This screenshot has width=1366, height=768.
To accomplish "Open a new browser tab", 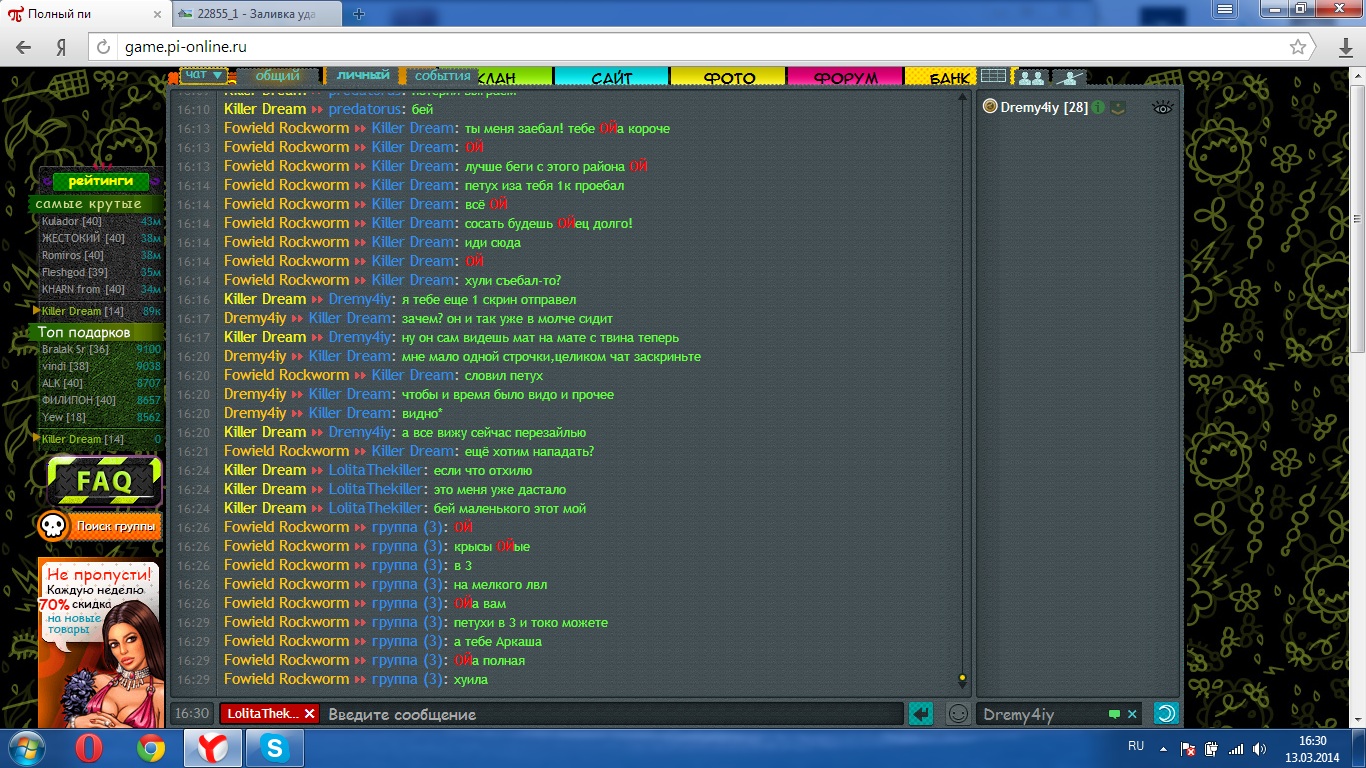I will tap(359, 14).
